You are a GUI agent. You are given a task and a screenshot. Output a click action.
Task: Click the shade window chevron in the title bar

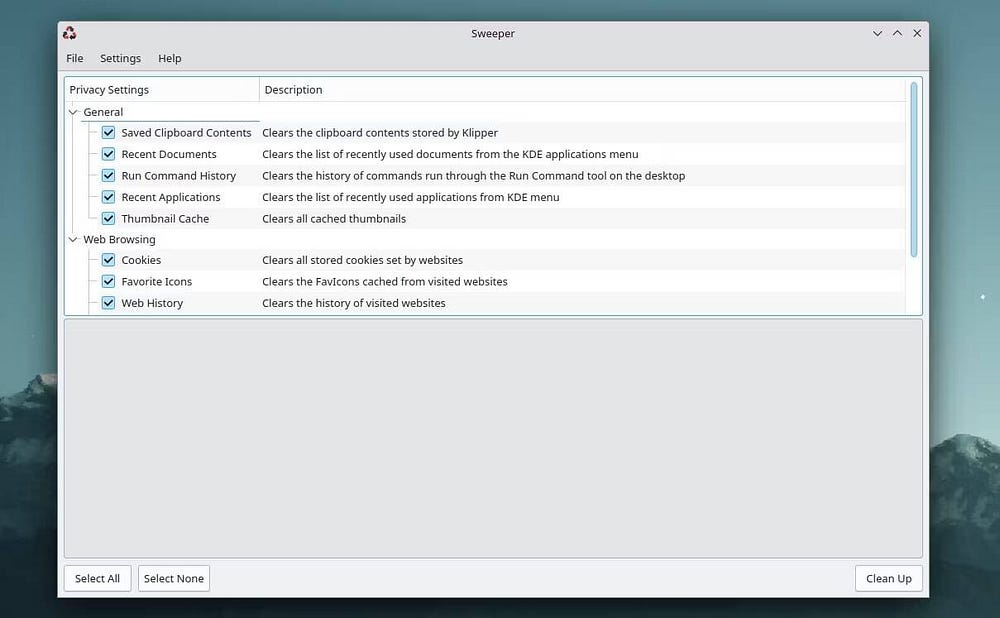(877, 32)
